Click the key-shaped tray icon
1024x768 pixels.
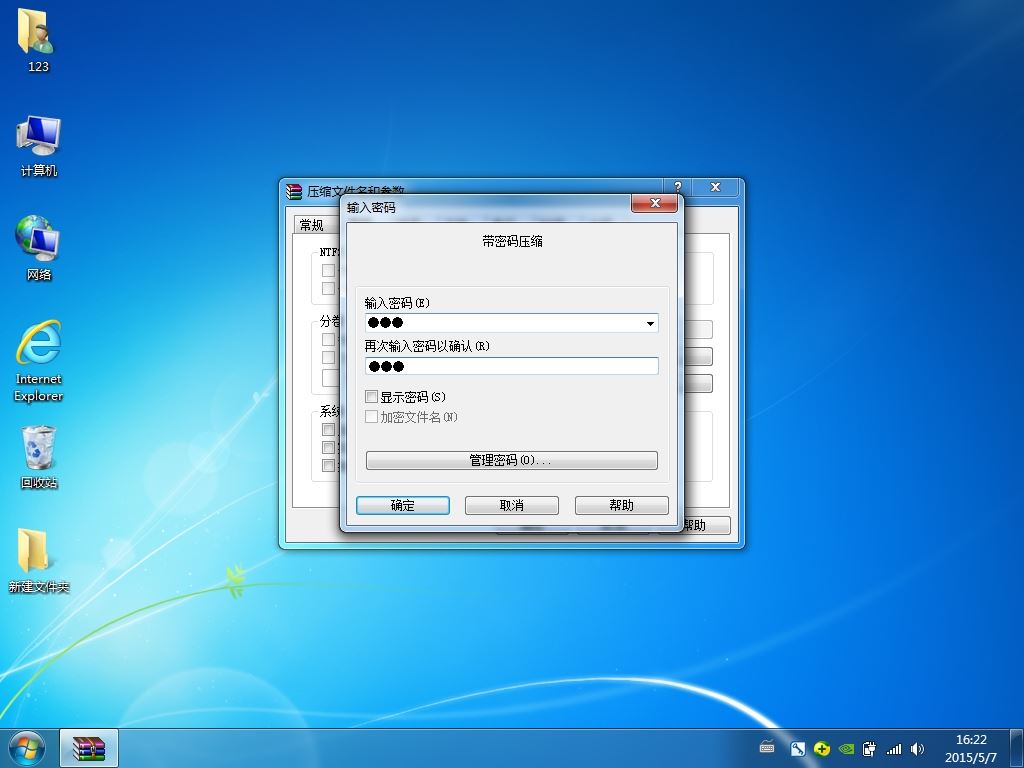pyautogui.click(x=797, y=749)
